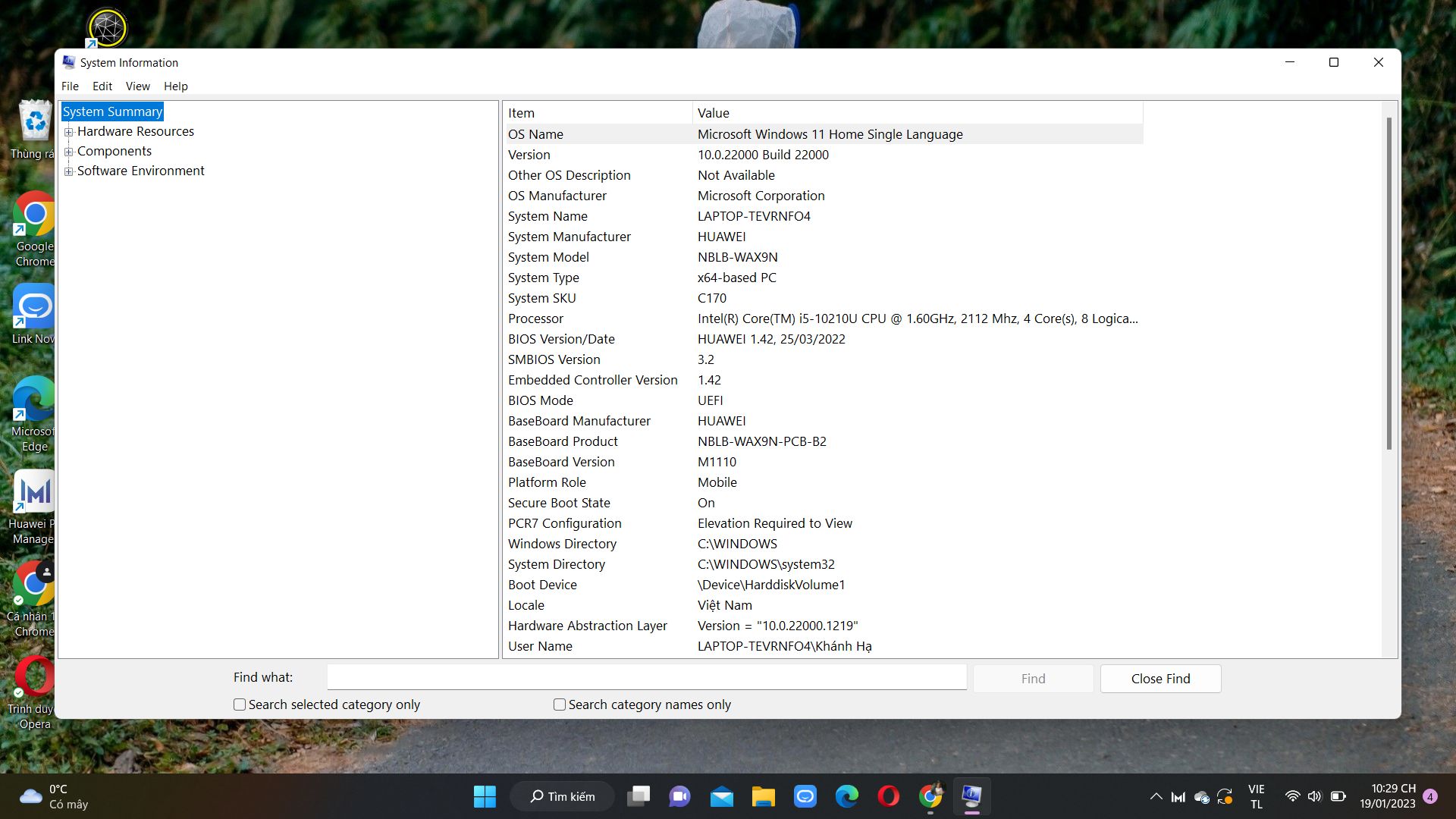Select the PCR7 Configuration row

824,523
